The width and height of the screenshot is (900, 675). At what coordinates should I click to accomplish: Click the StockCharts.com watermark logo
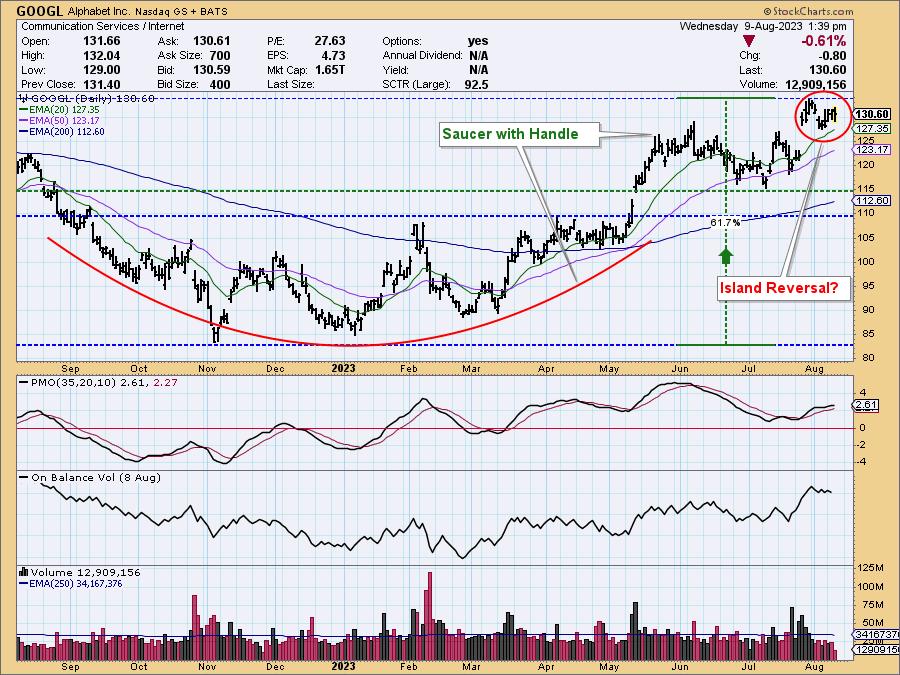click(x=807, y=11)
